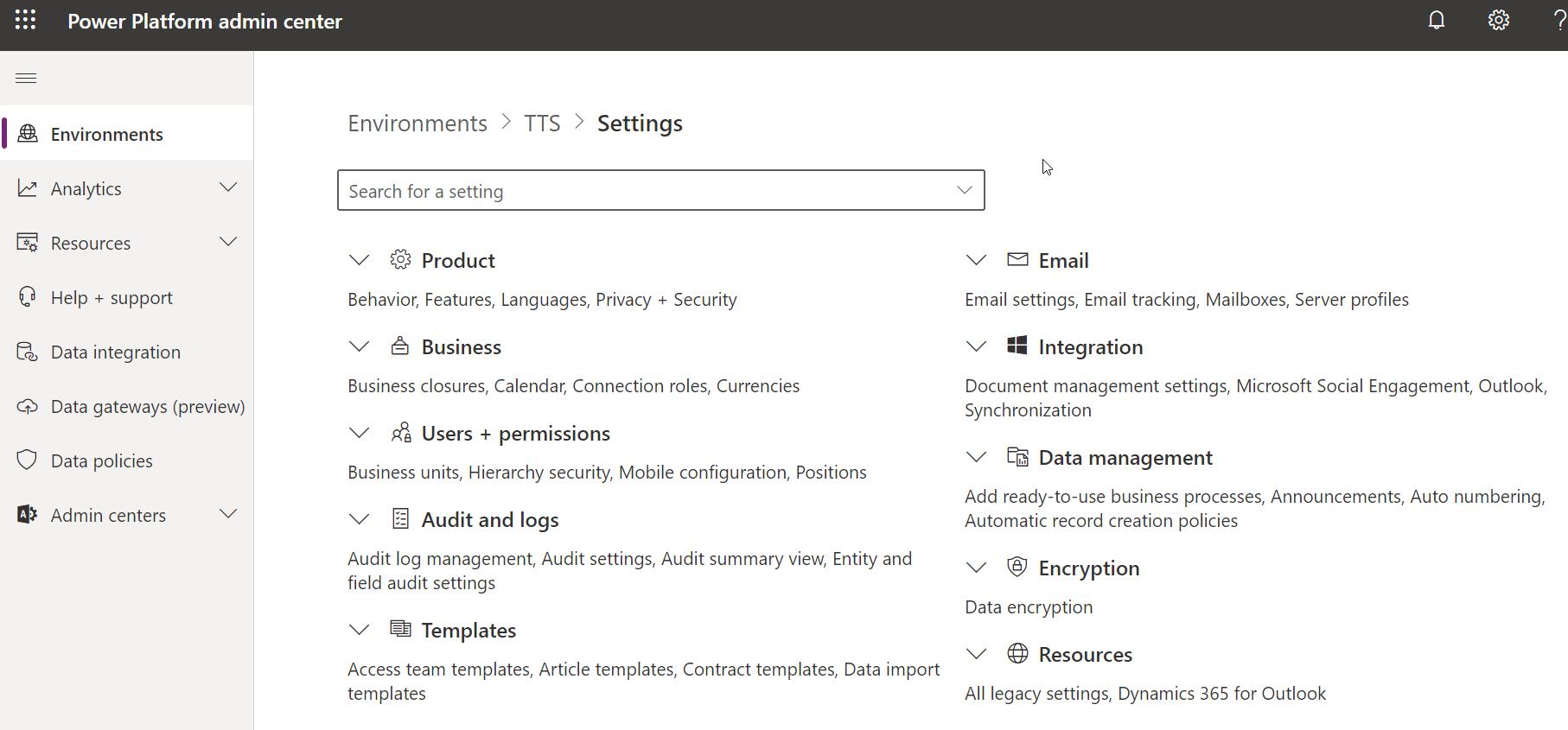The height and width of the screenshot is (730, 1568).
Task: Select Data integration in the sidebar
Action: [127, 352]
